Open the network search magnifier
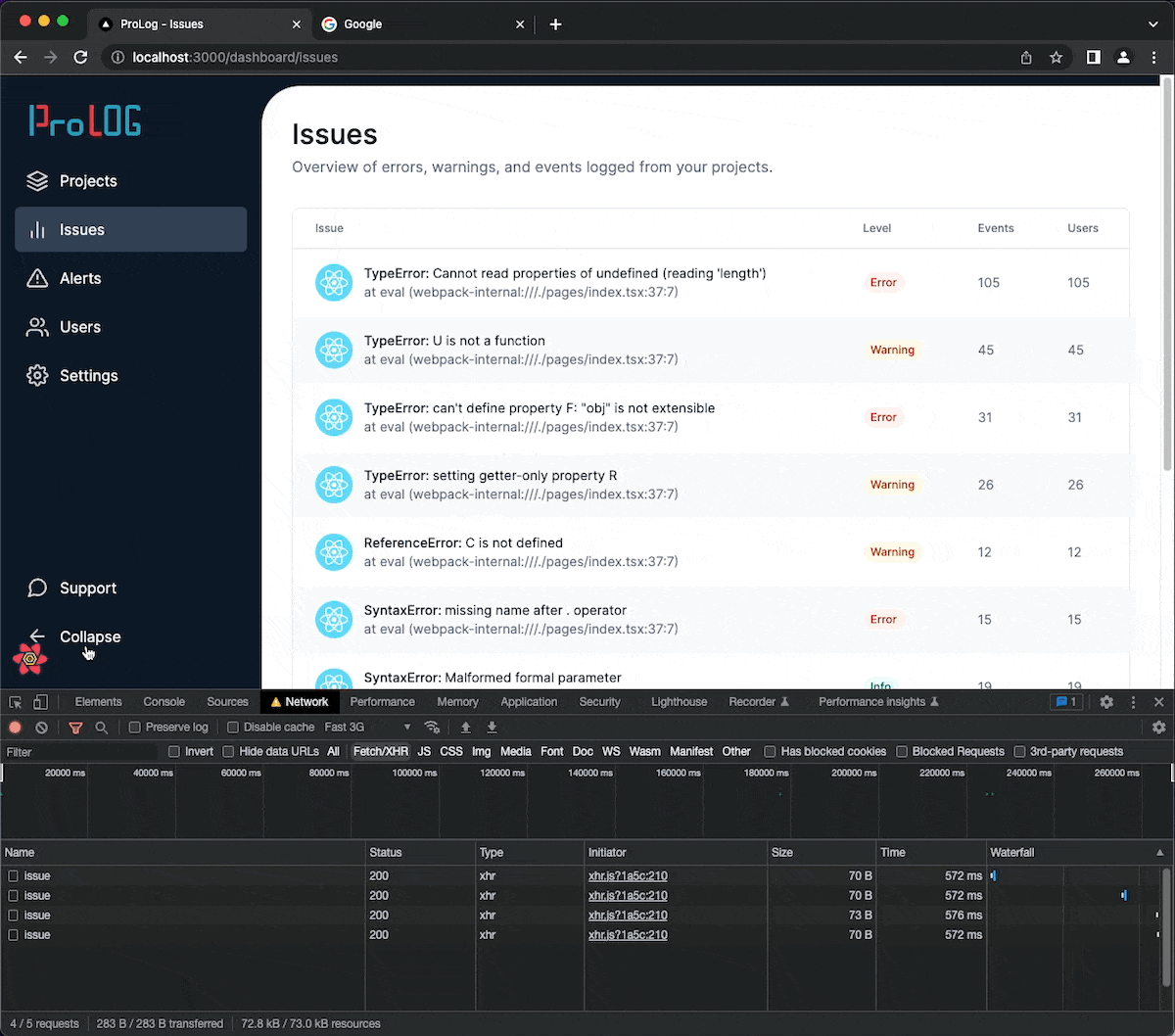This screenshot has width=1175, height=1036. click(101, 728)
